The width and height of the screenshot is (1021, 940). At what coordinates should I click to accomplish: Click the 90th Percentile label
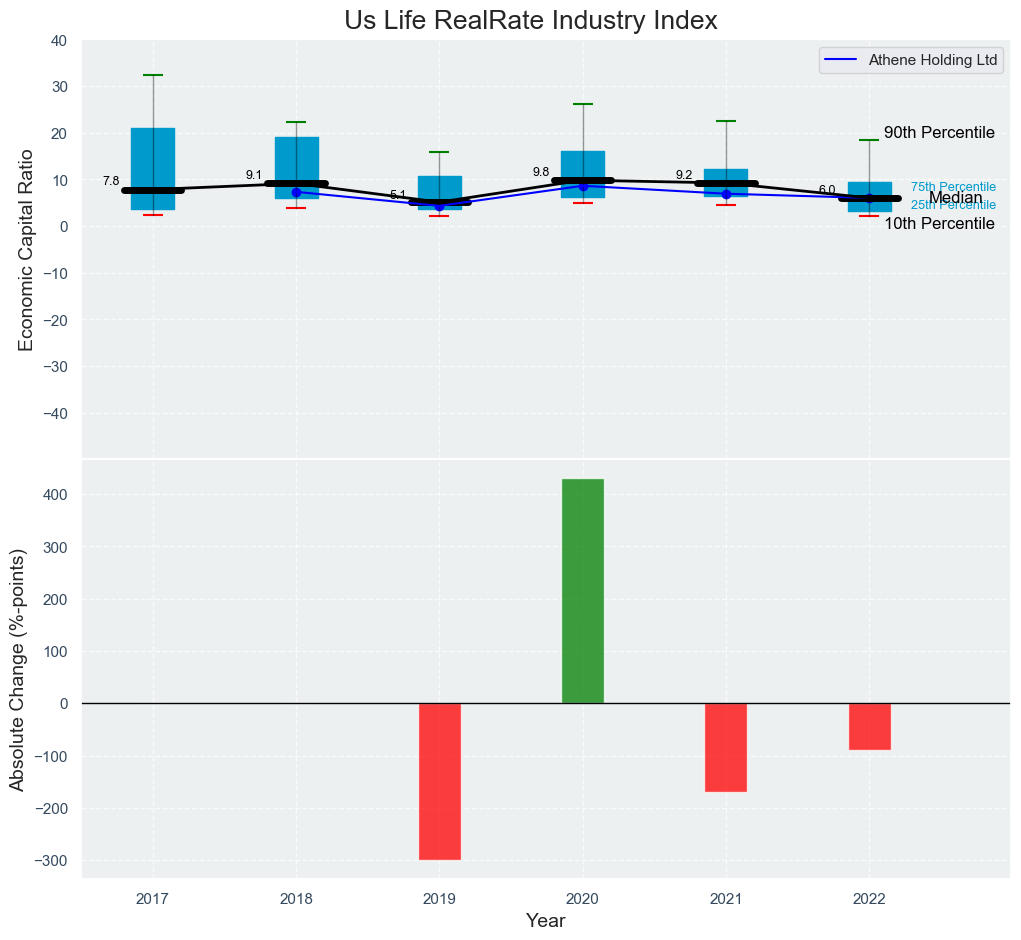[x=938, y=133]
